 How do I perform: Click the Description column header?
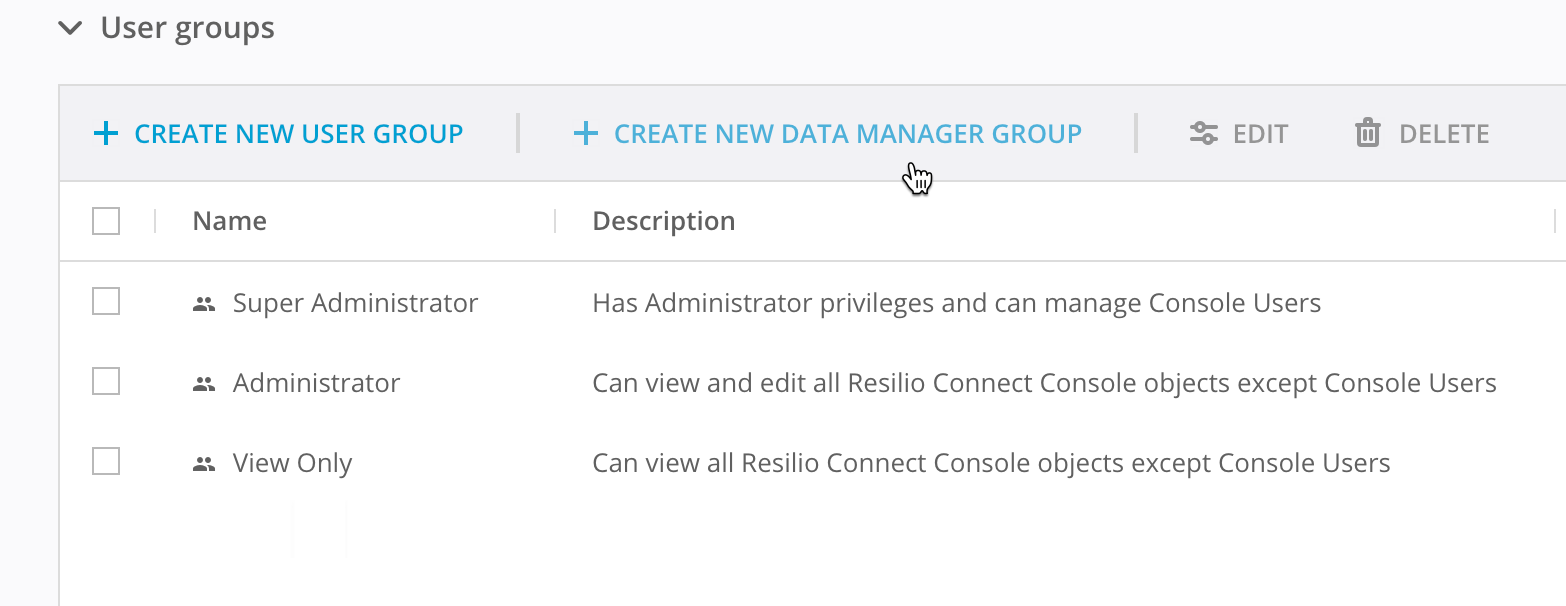point(663,221)
